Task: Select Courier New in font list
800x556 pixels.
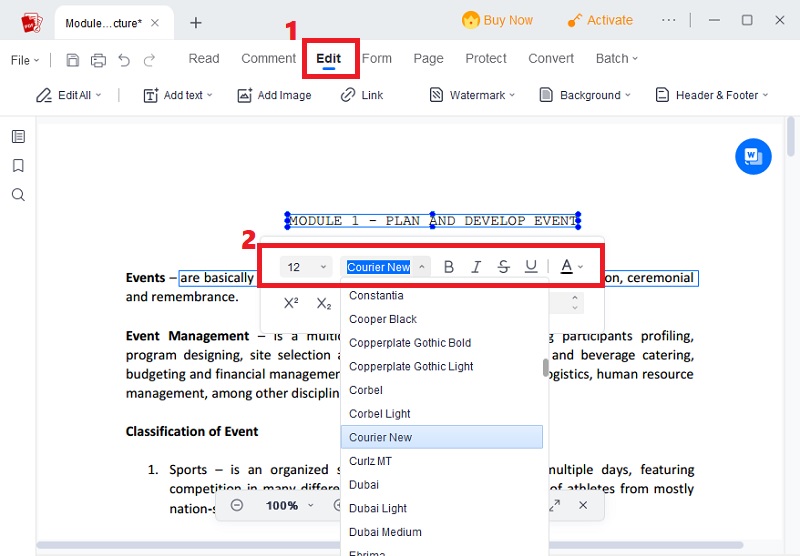Action: [x=442, y=437]
